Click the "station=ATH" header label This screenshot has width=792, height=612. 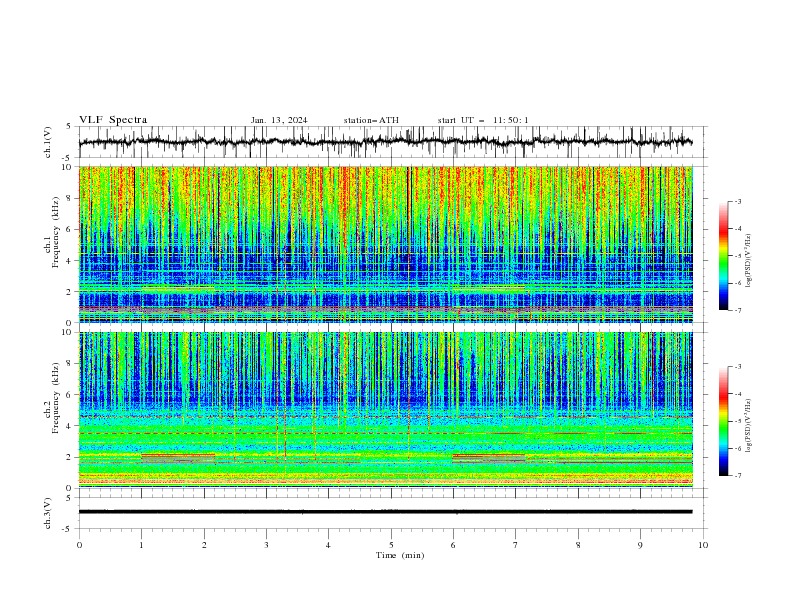[x=371, y=120]
